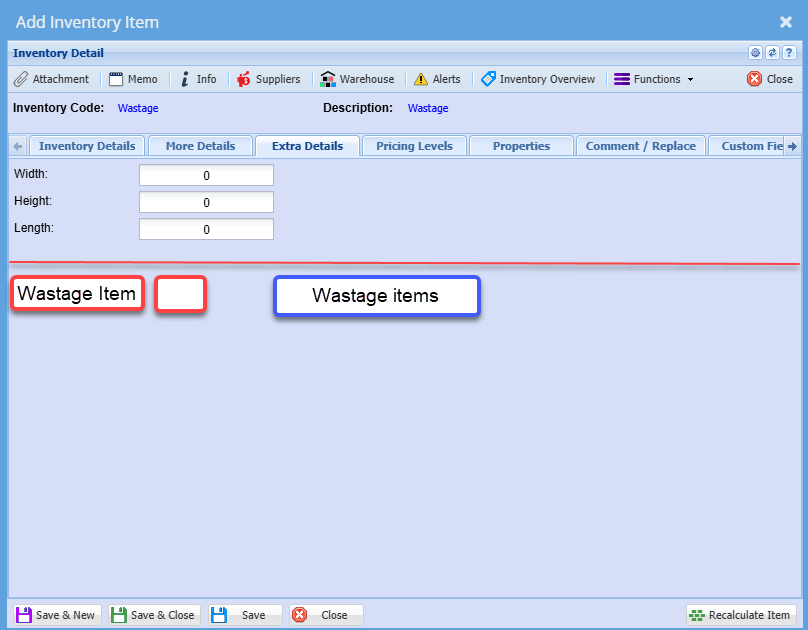Screen dimensions: 808x630
Task: Click the Wastage inventory code value
Action: tap(138, 108)
